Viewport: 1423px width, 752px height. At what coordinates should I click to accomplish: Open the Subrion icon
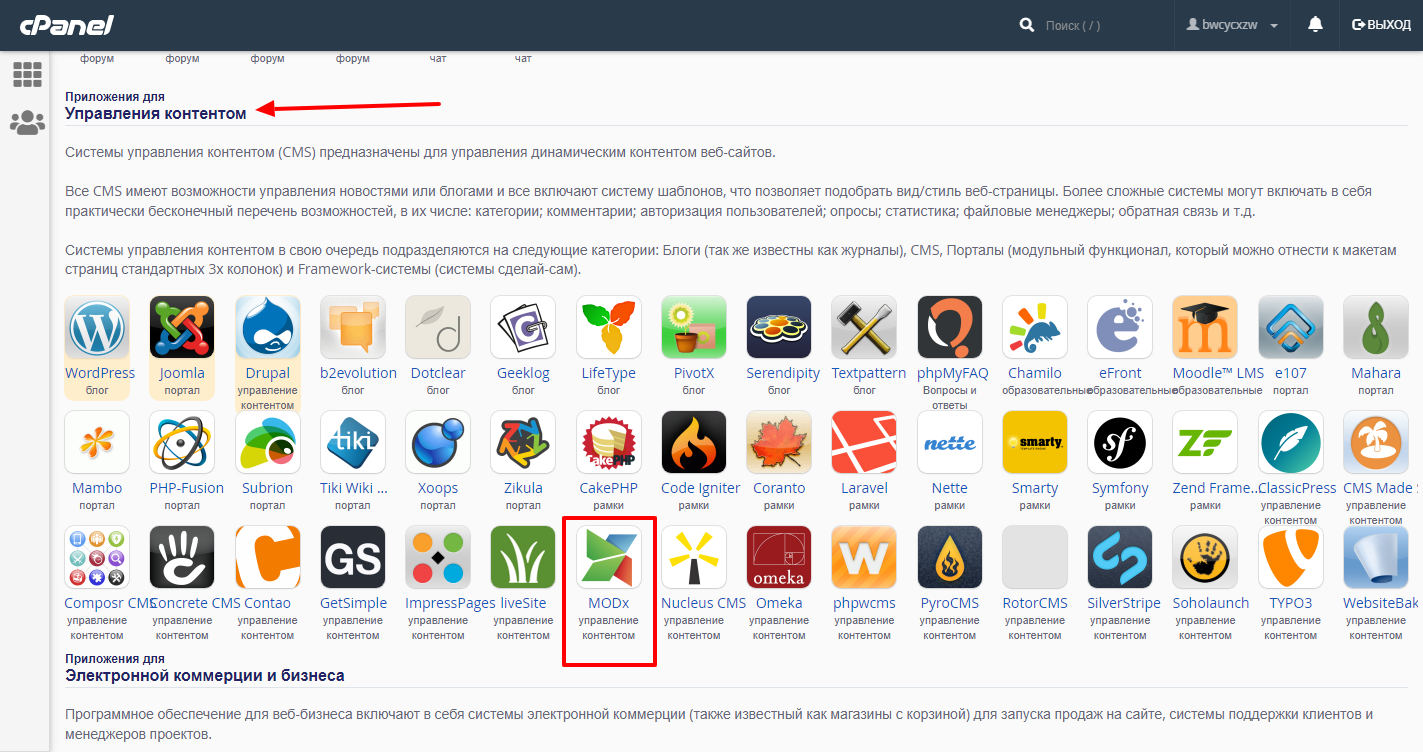pos(268,443)
